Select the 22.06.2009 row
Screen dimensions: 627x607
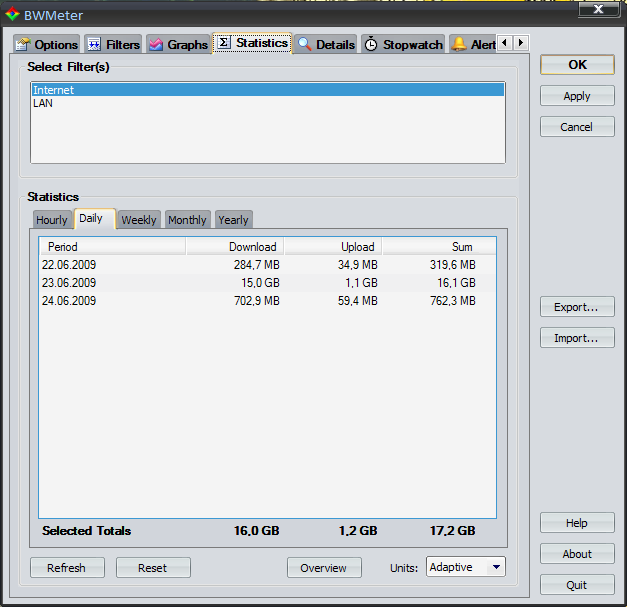[x=268, y=265]
